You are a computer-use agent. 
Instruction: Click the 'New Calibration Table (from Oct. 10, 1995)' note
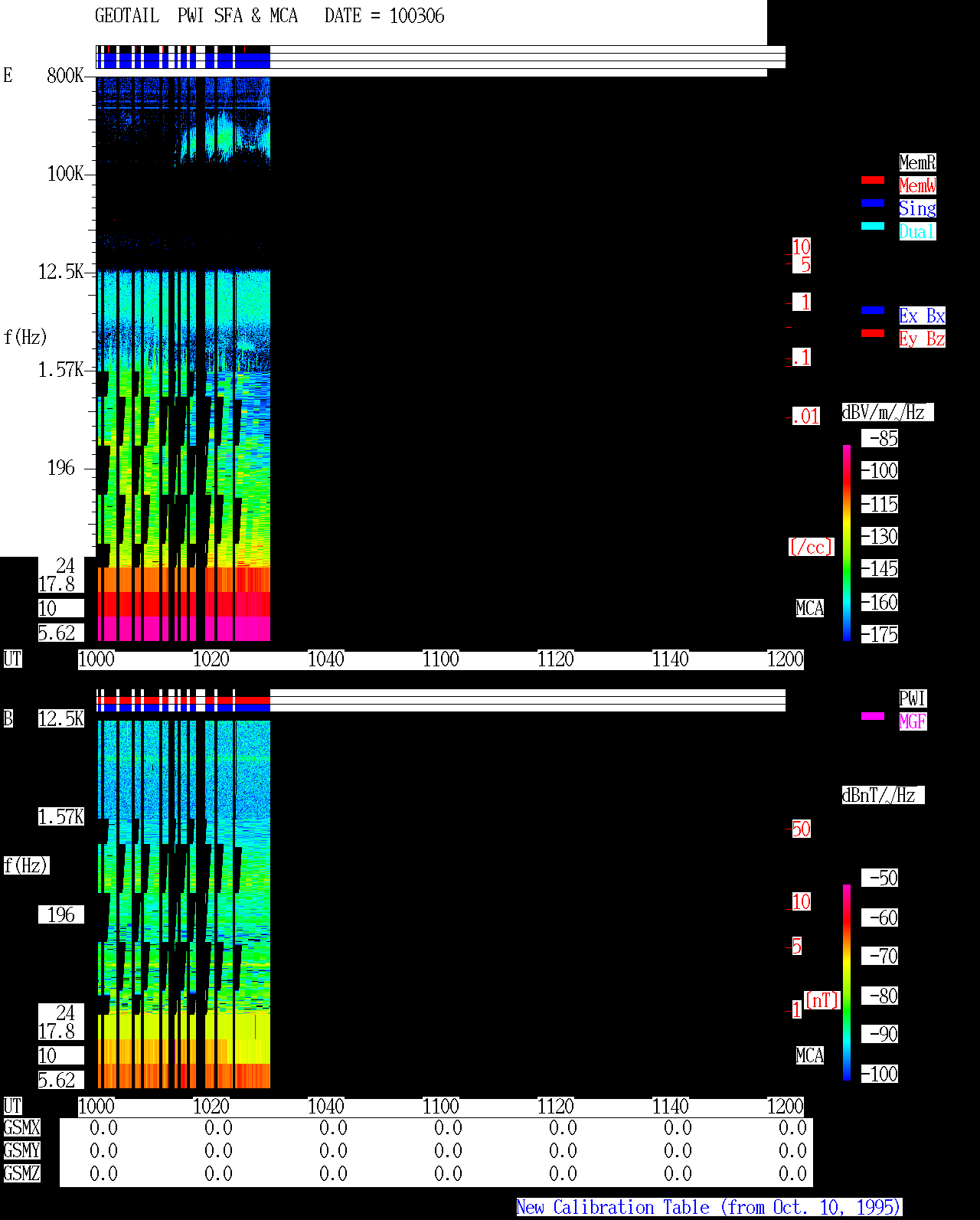coord(709,1207)
